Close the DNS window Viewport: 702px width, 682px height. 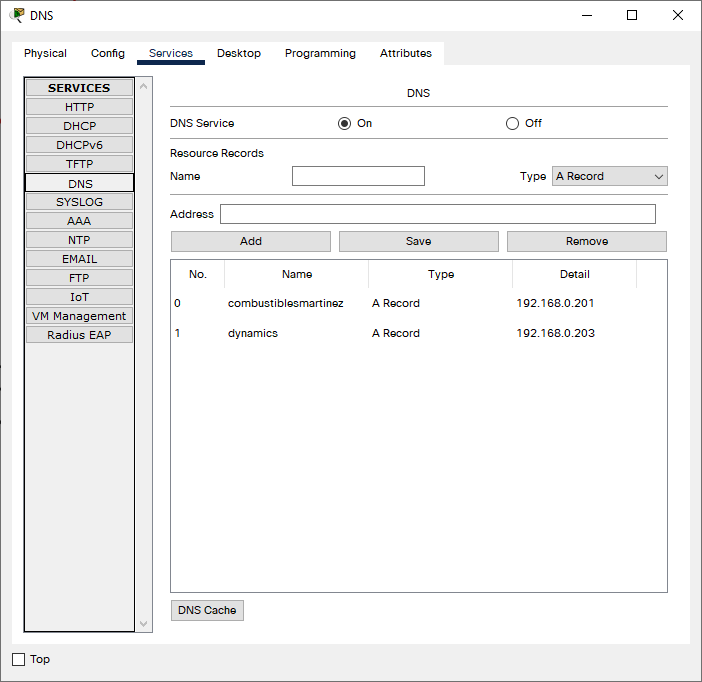[678, 15]
